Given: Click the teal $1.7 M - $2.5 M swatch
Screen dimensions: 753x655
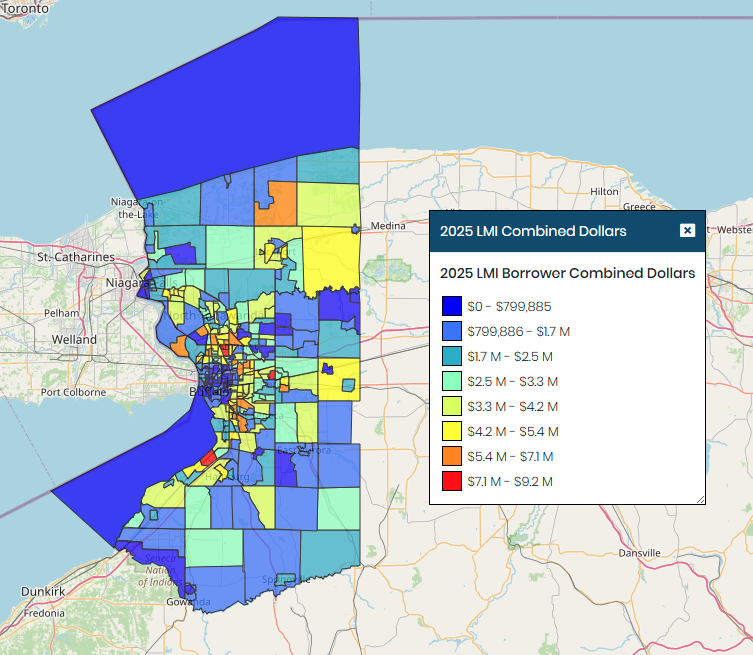Looking at the screenshot, I should pos(451,356).
